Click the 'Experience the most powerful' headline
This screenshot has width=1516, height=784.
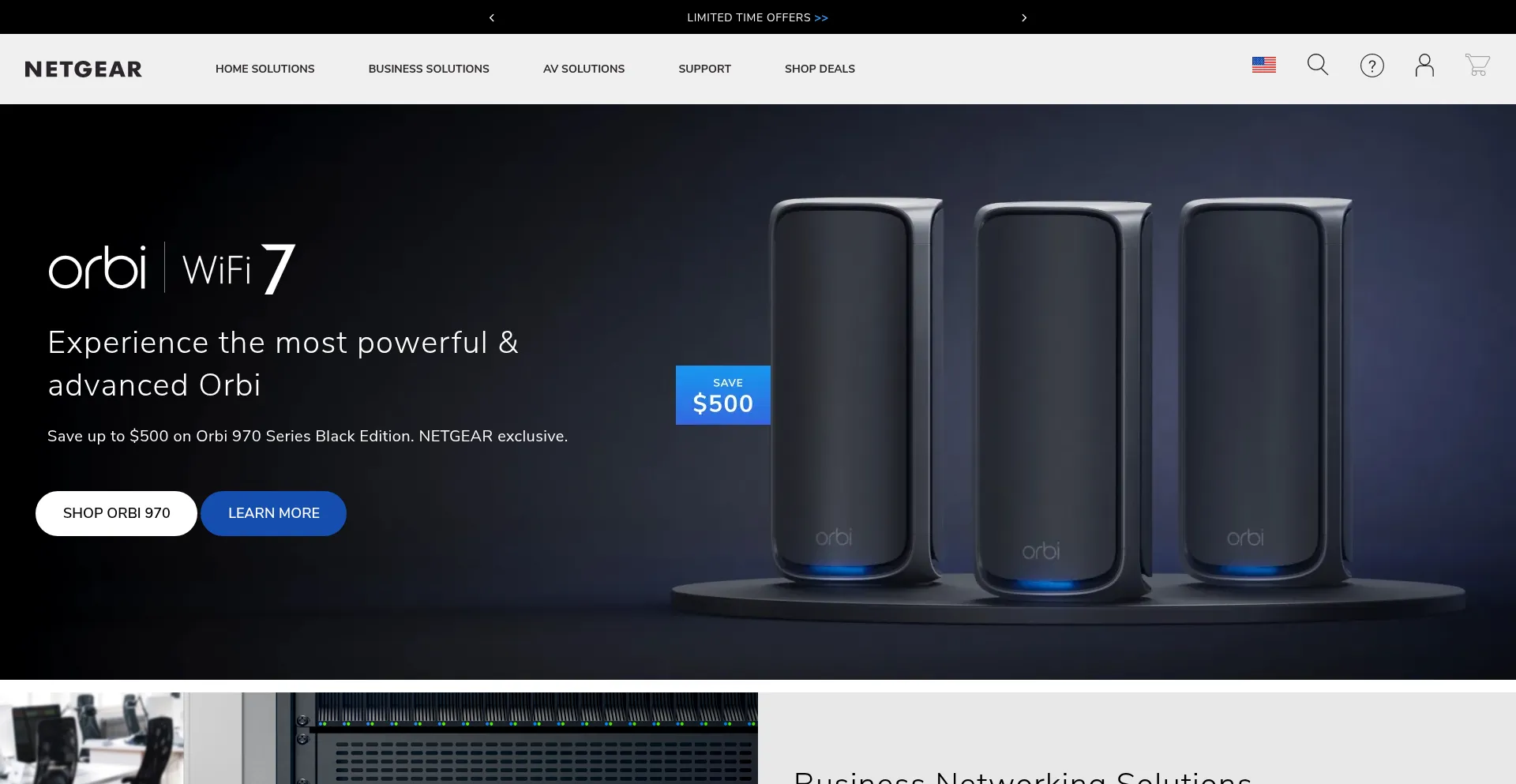pos(283,364)
